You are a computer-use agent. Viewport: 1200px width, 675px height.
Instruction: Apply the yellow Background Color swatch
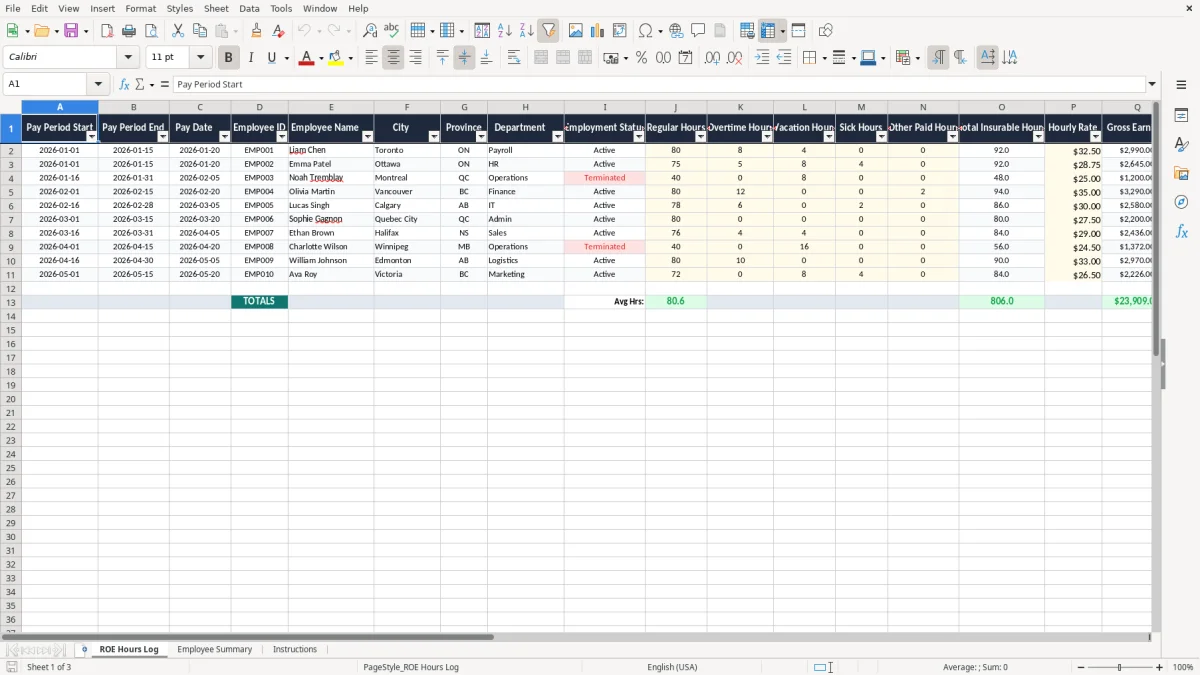pos(336,58)
